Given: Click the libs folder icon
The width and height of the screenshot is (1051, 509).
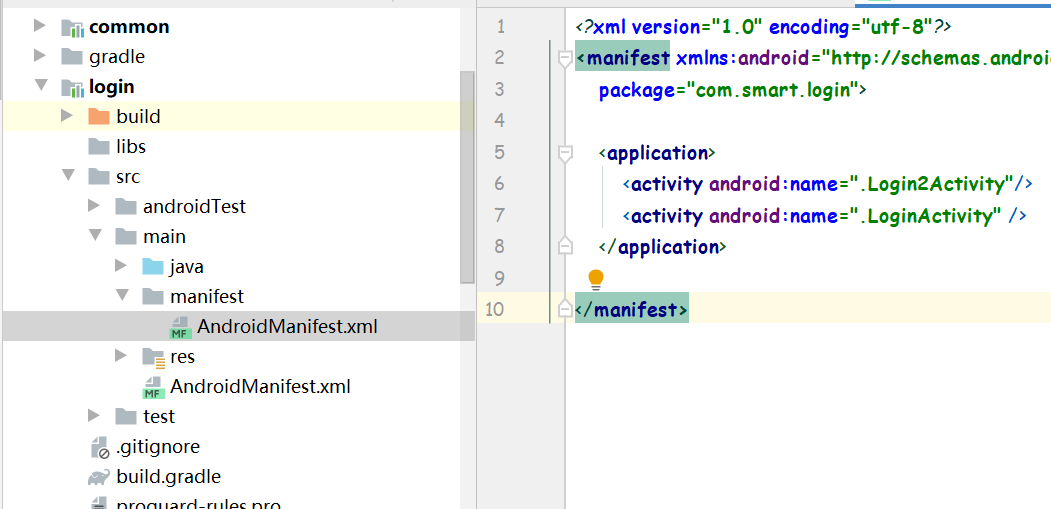Looking at the screenshot, I should 99,146.
